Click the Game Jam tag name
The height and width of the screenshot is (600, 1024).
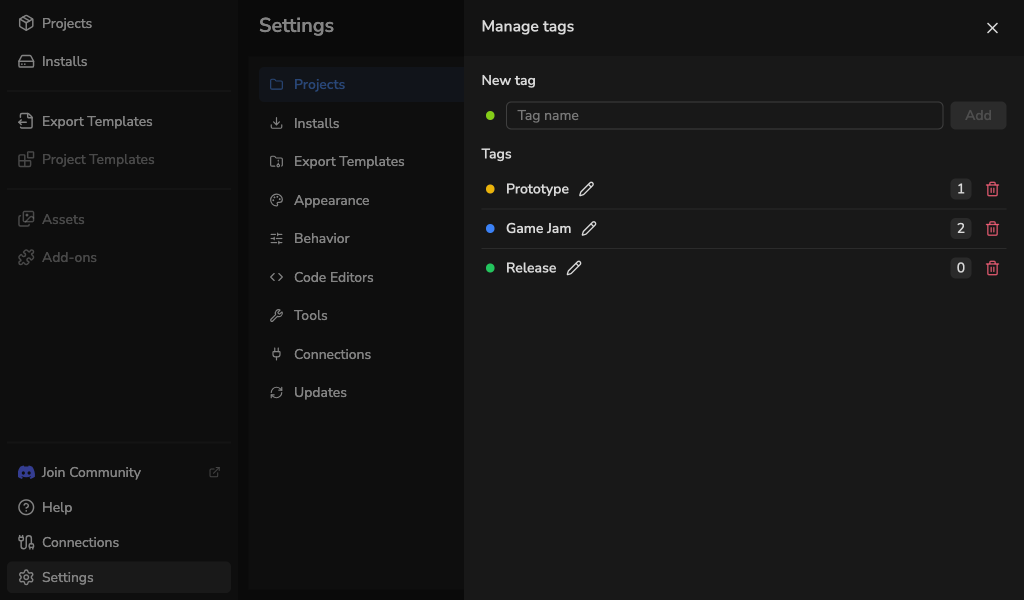pos(538,229)
